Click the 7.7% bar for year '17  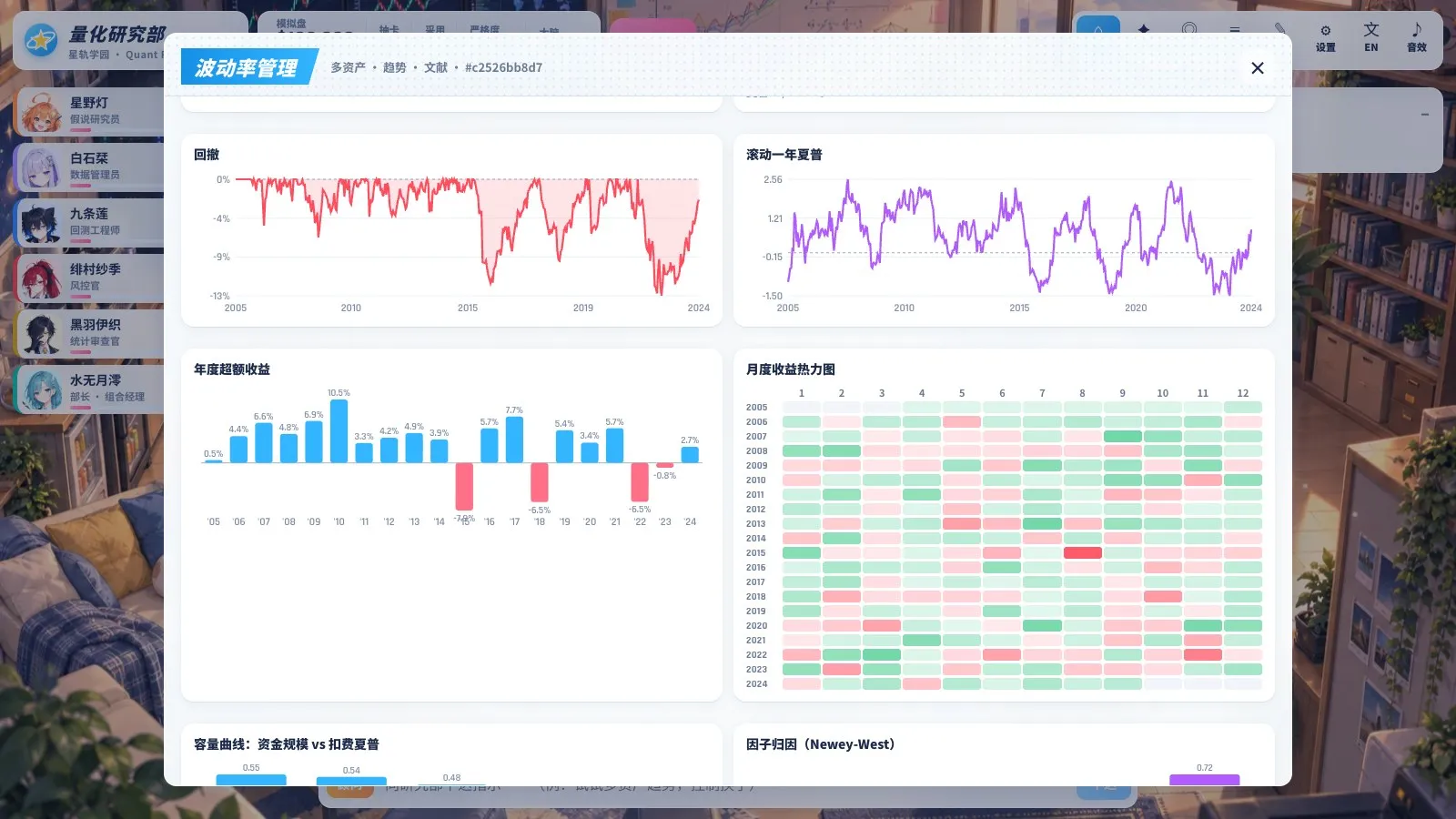(514, 440)
